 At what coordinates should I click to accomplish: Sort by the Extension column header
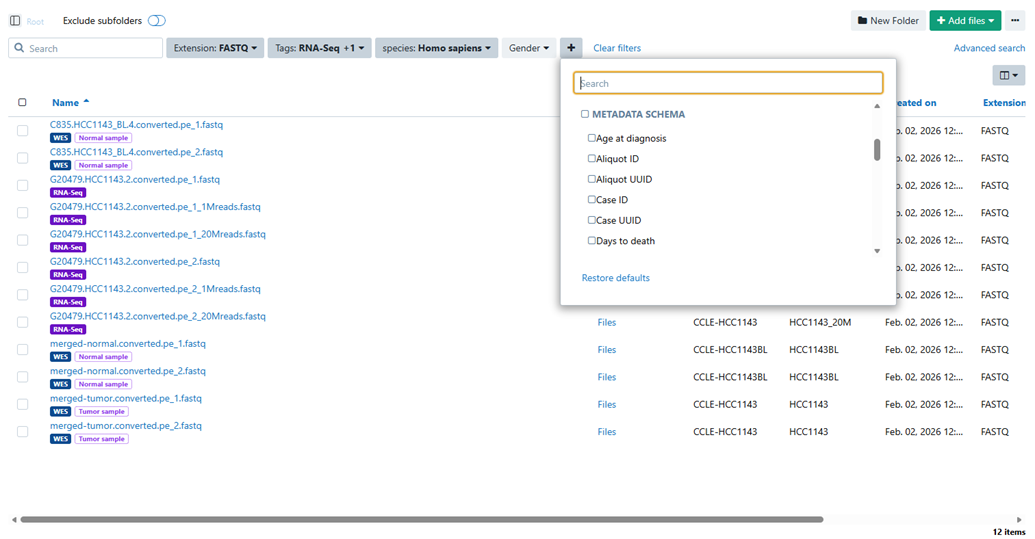(x=1004, y=102)
